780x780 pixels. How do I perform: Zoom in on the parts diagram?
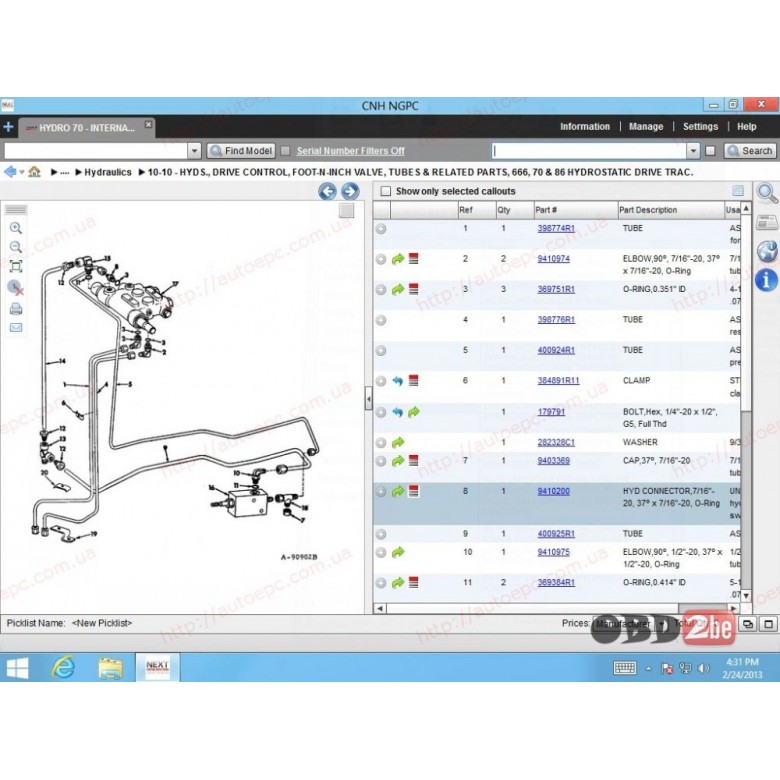tap(15, 228)
